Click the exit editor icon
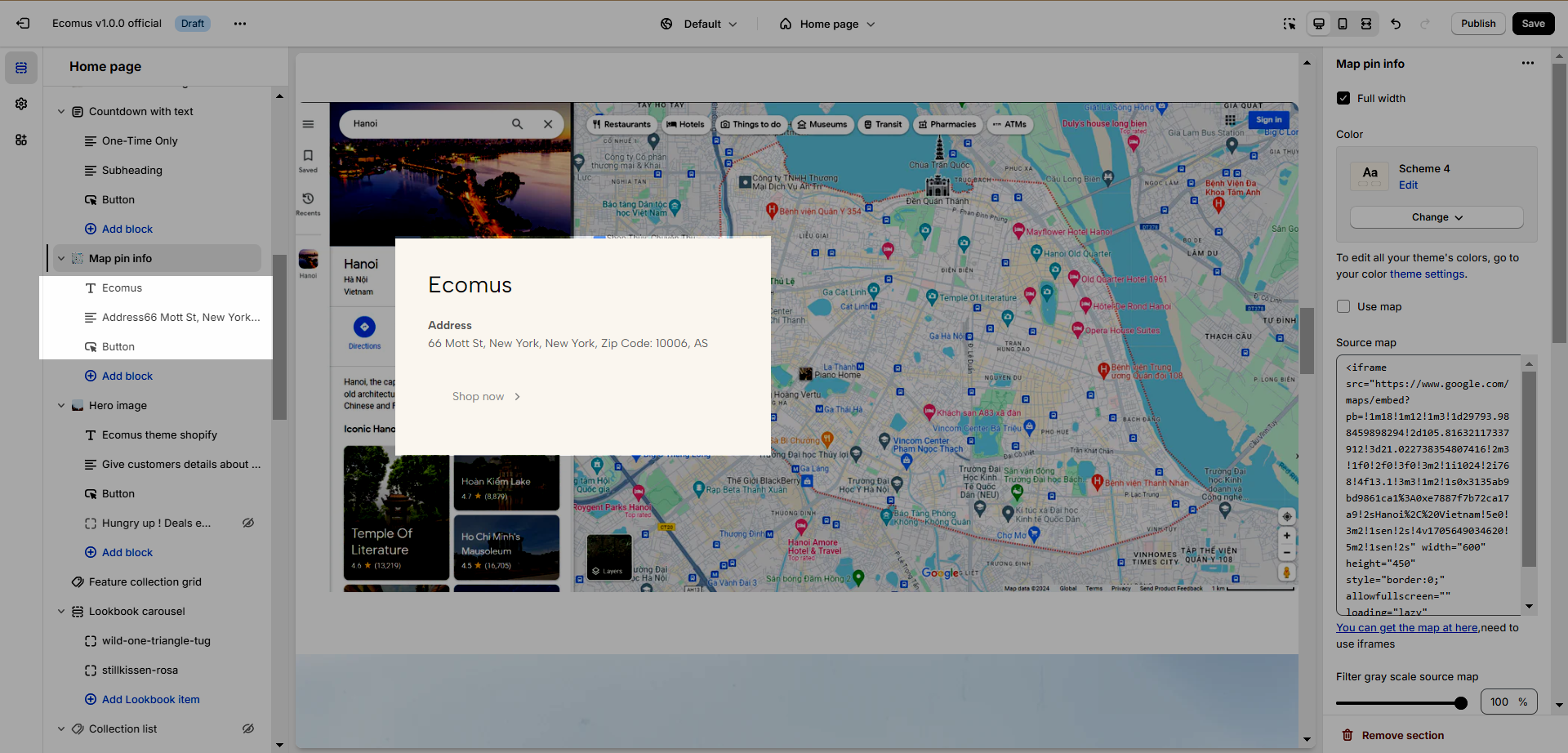This screenshot has width=1568, height=753. click(x=23, y=24)
